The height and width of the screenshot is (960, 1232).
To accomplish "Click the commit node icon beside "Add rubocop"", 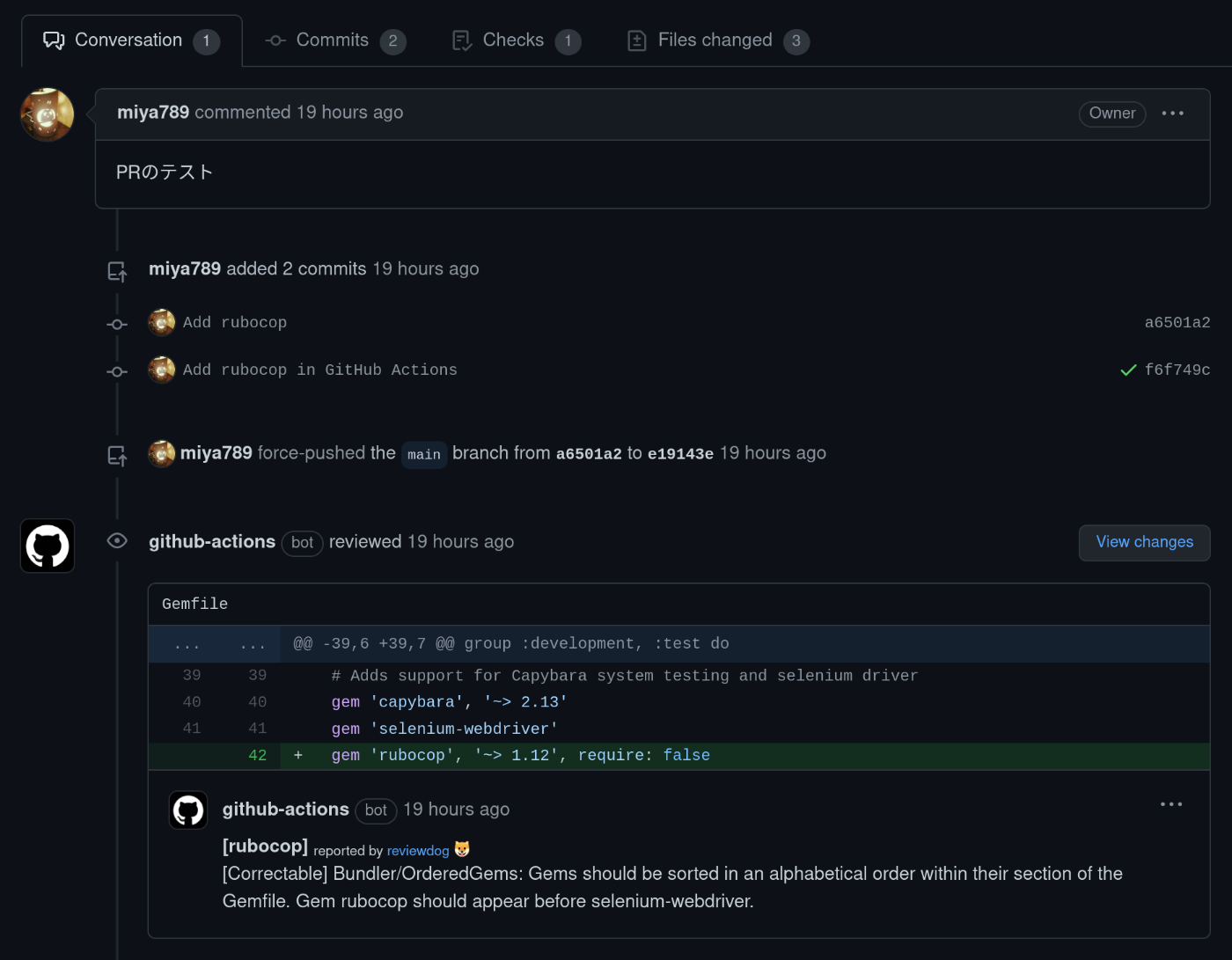I will pyautogui.click(x=116, y=324).
